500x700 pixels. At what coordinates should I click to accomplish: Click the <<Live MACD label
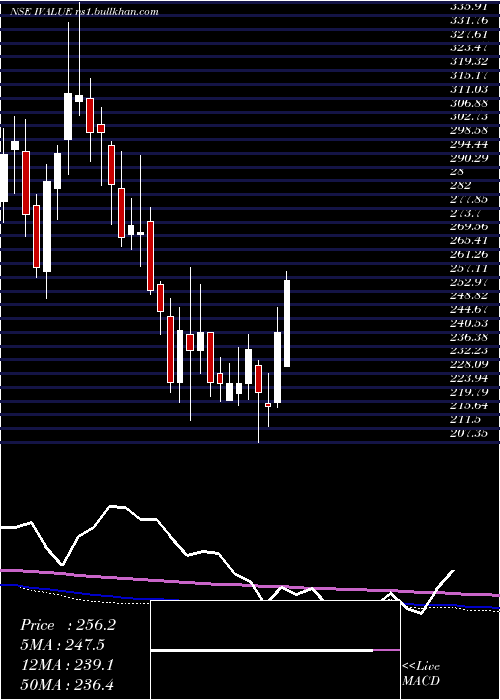[x=421, y=674]
